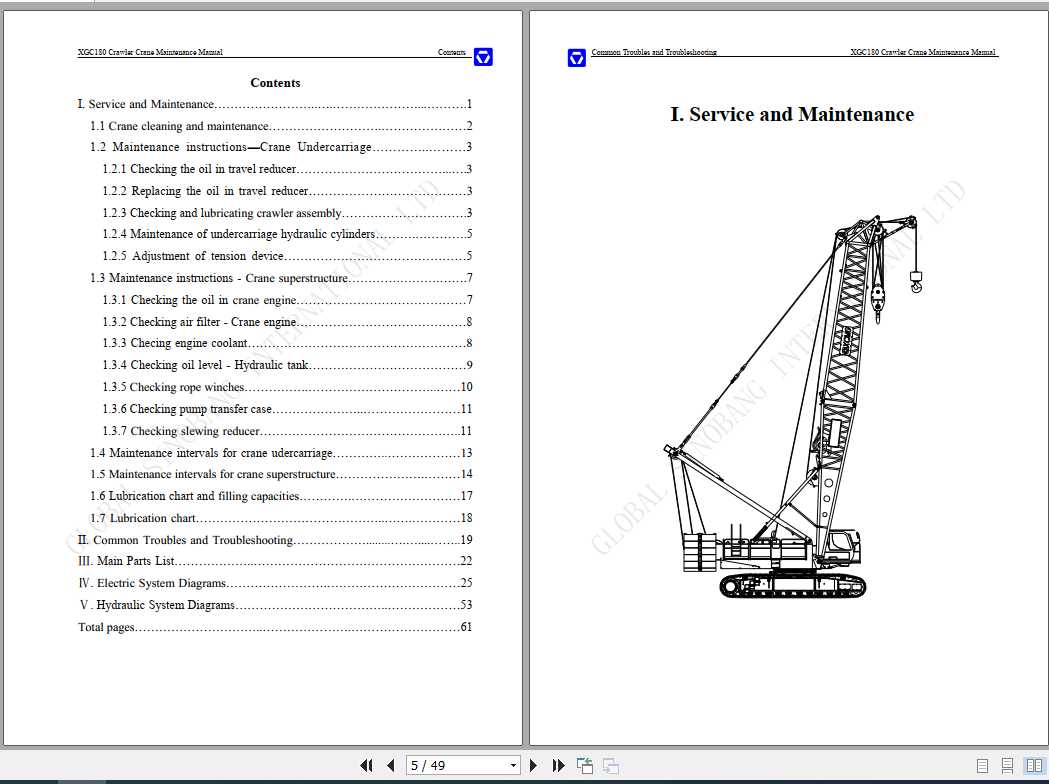This screenshot has width=1049, height=784.
Task: Click the greyed-out next view icon
Action: click(x=610, y=765)
